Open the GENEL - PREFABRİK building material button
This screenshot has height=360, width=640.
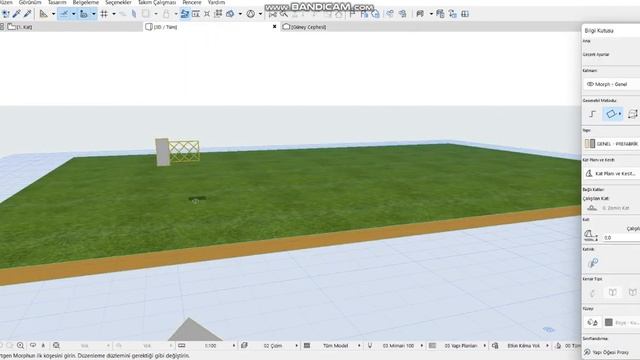[611, 144]
